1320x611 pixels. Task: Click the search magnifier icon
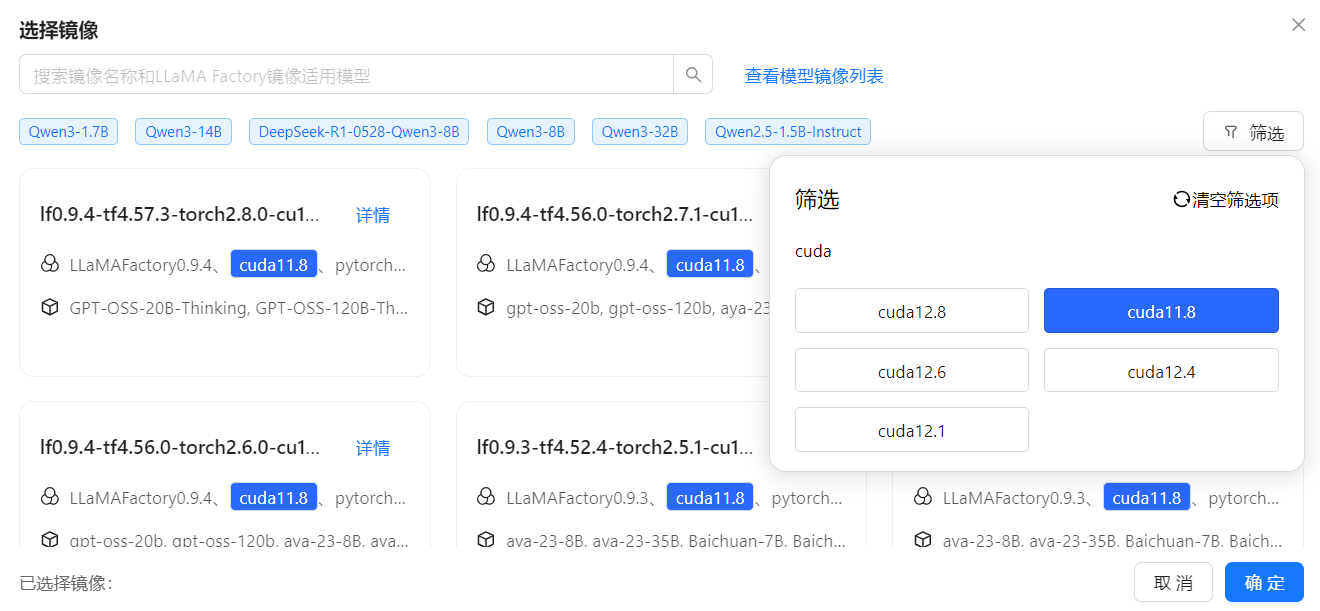[x=692, y=74]
